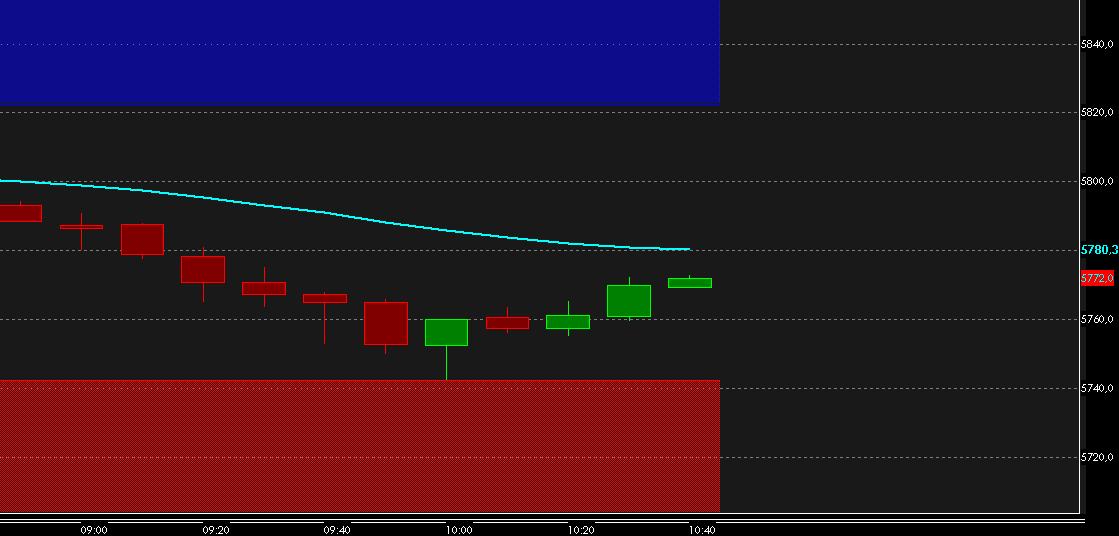Click the 5740,0 price axis label

[1097, 388]
